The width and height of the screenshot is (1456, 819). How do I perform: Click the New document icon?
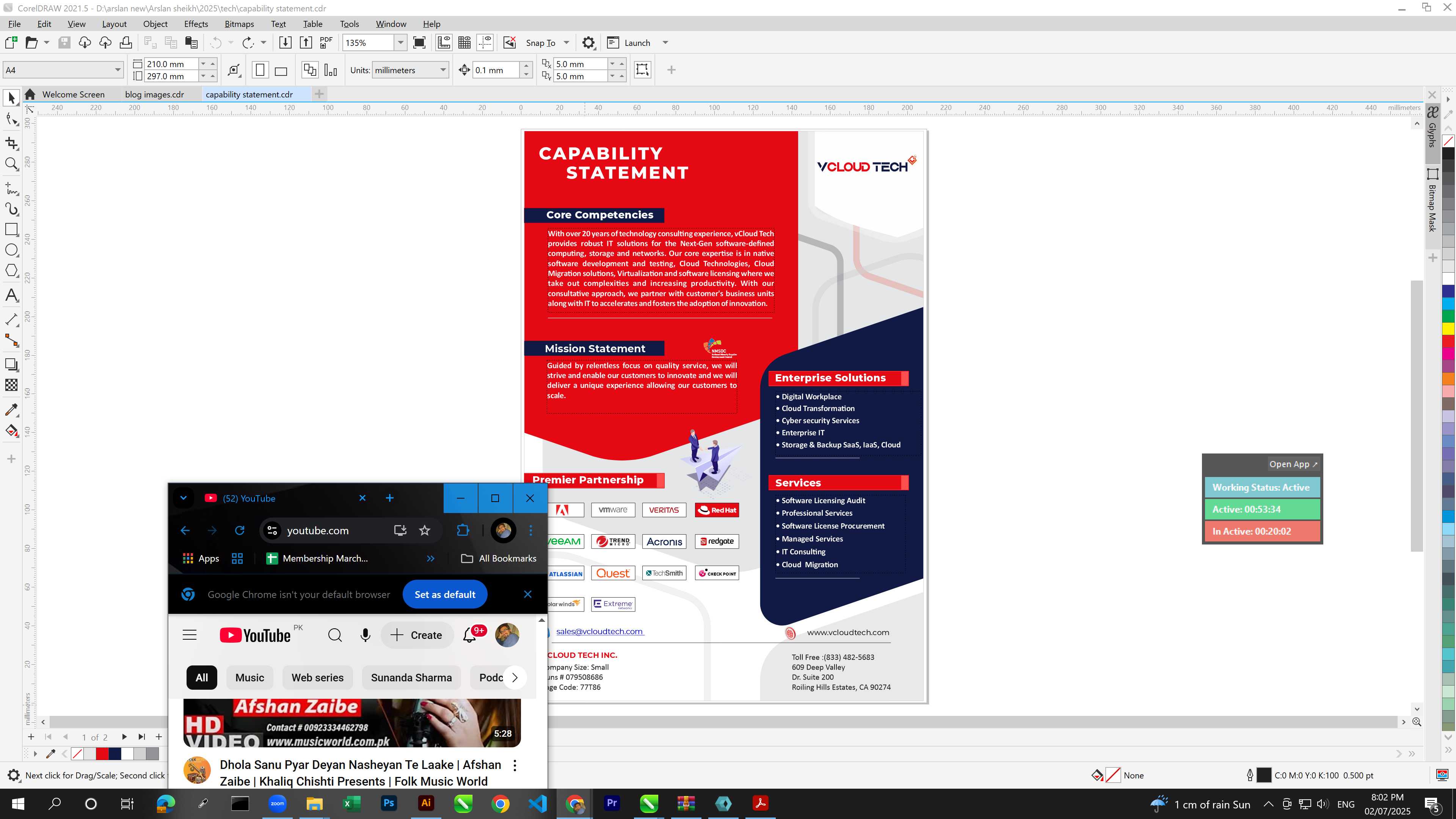[11, 42]
